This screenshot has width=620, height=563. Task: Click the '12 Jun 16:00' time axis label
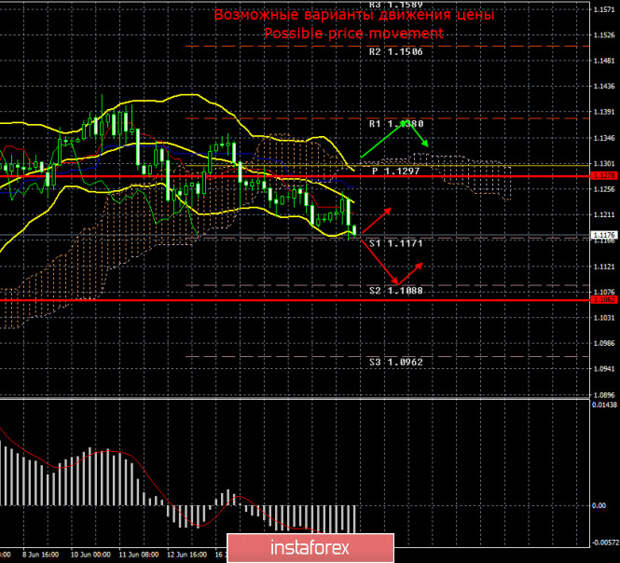[x=187, y=555]
